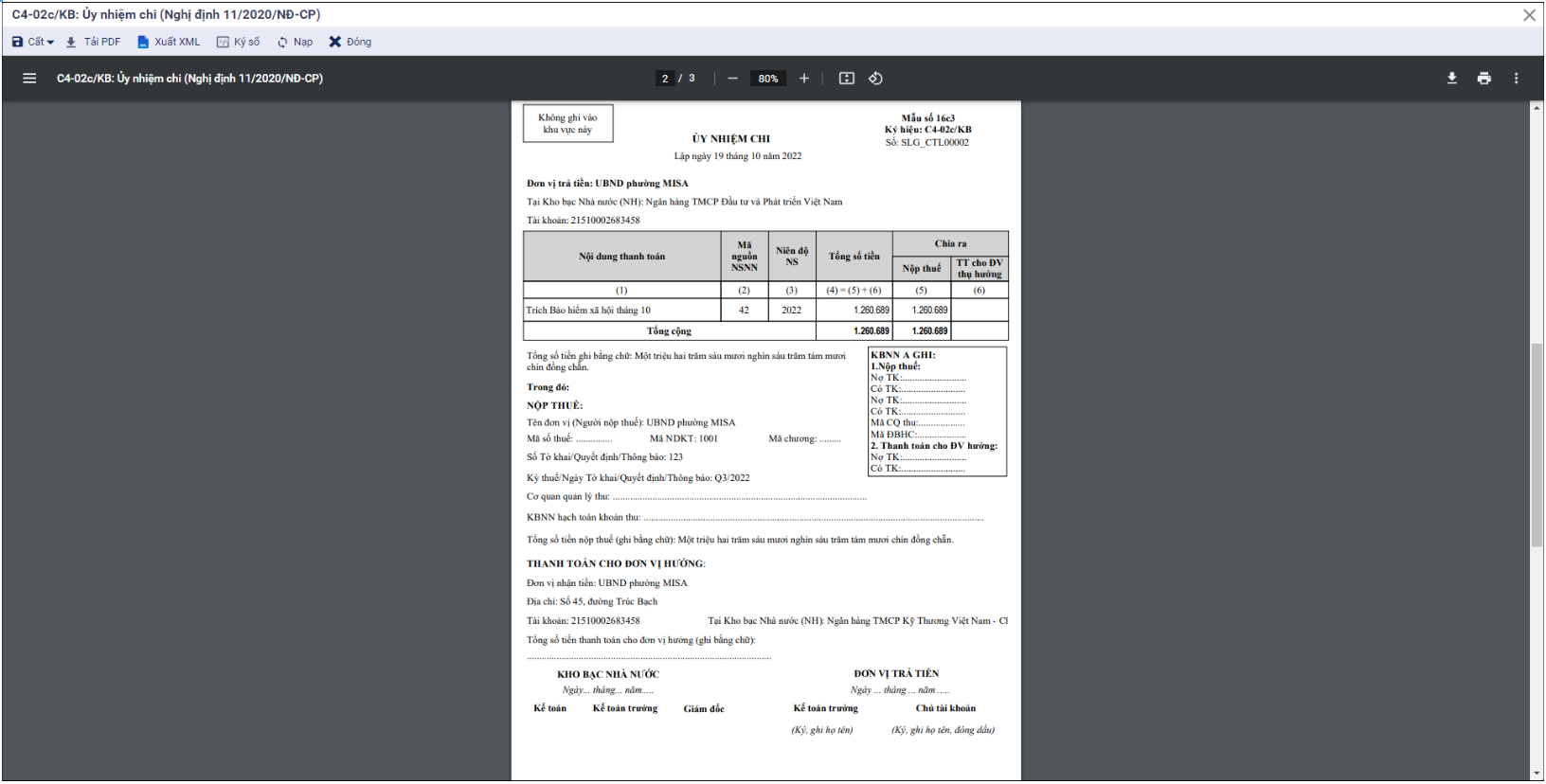Rotate the document counterclockwise

coord(875,79)
